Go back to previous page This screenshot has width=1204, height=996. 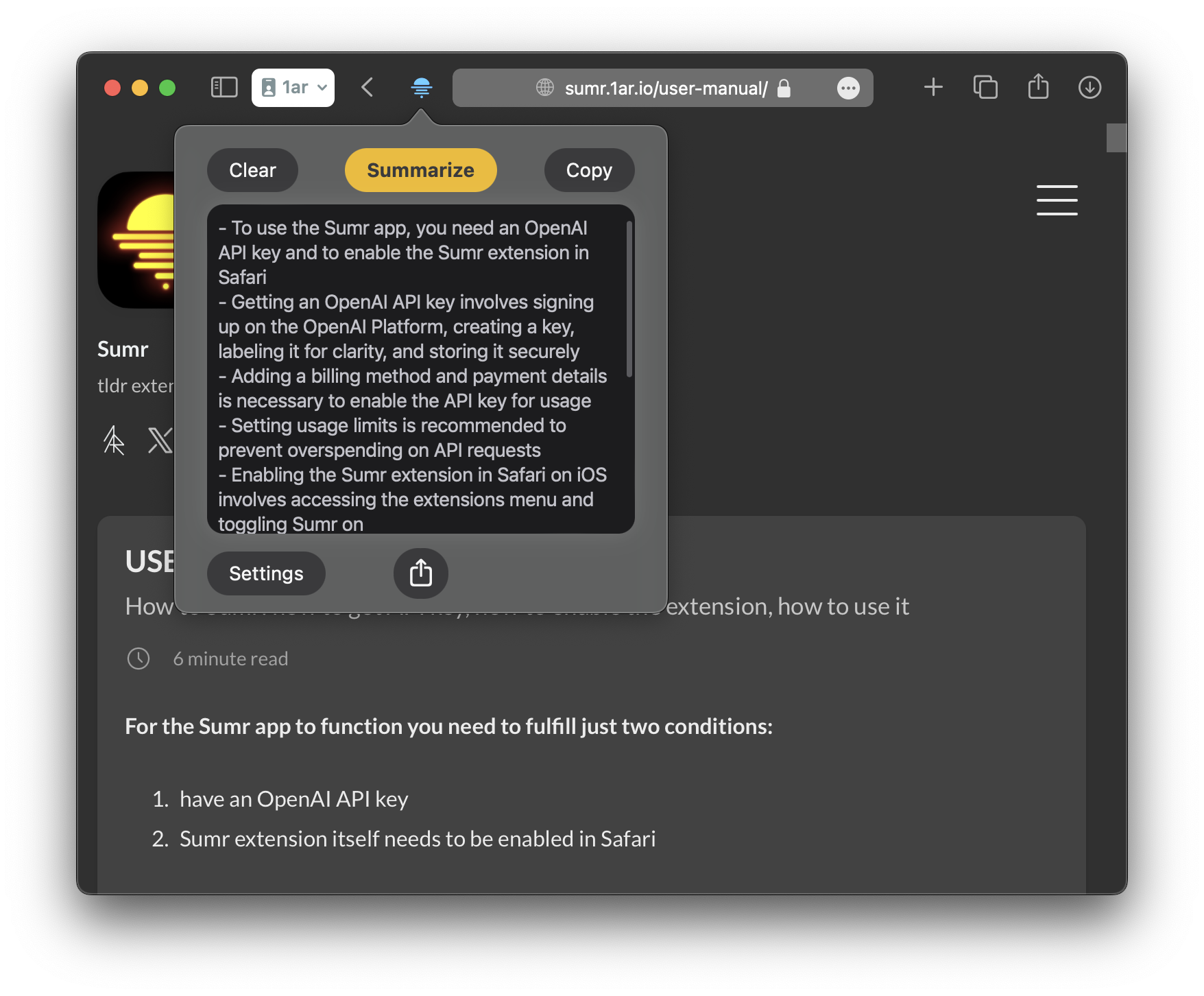[368, 87]
